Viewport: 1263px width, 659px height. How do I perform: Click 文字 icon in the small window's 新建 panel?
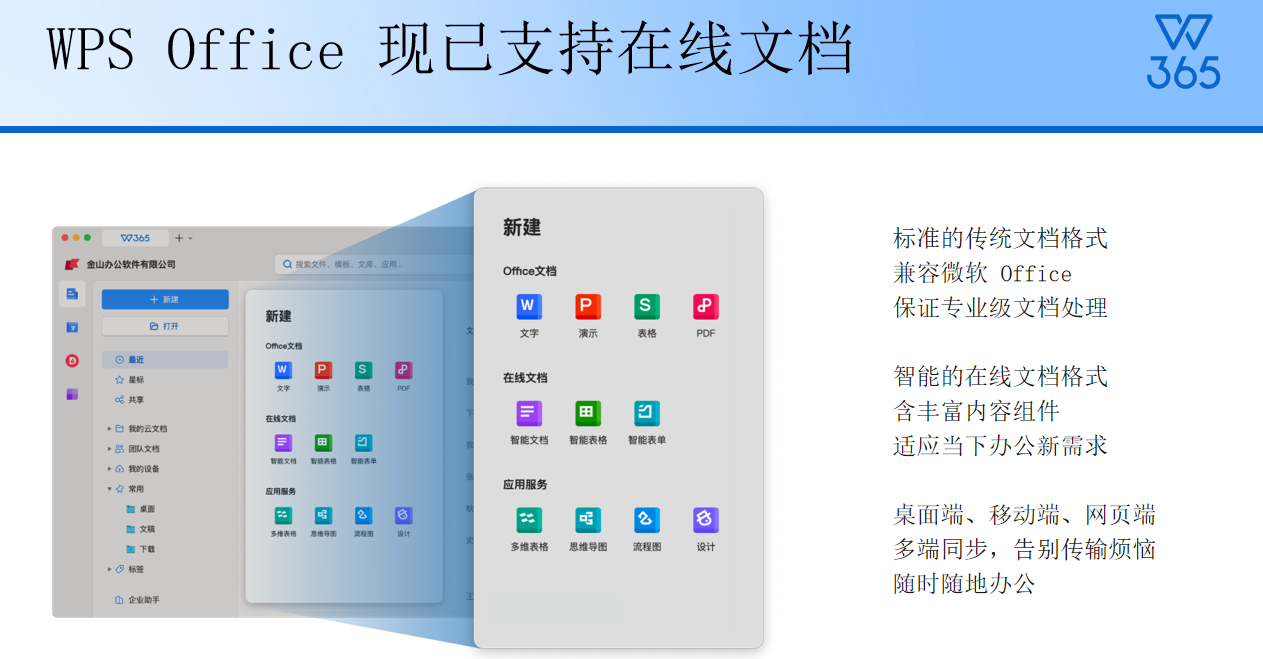point(283,370)
